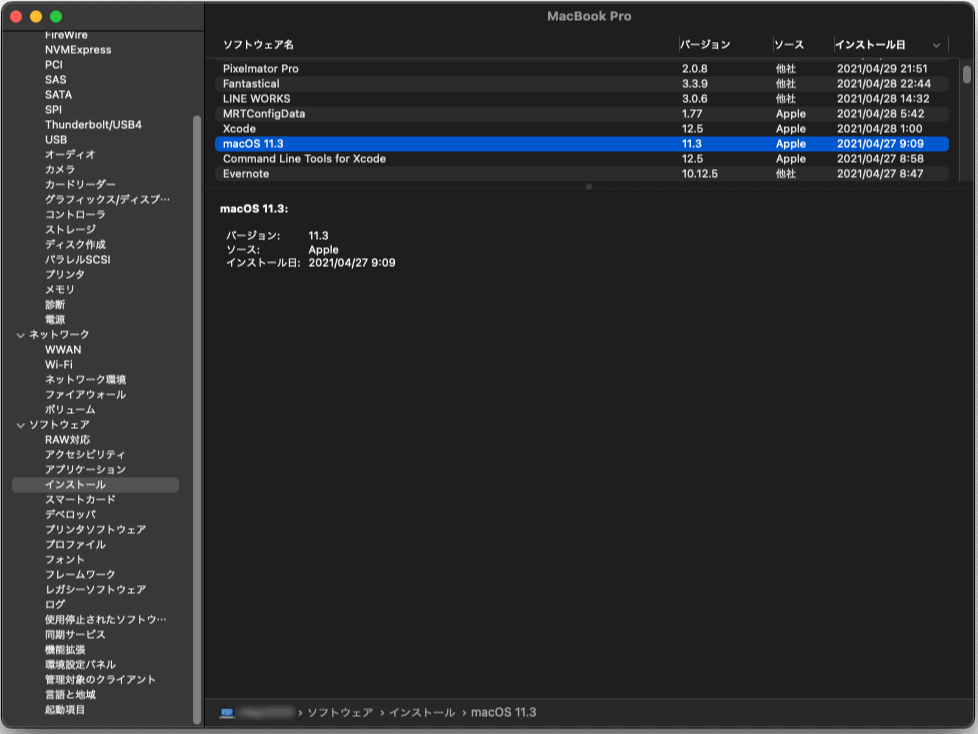Open フレームワーク in sidebar
This screenshot has height=734, width=978.
(80, 574)
